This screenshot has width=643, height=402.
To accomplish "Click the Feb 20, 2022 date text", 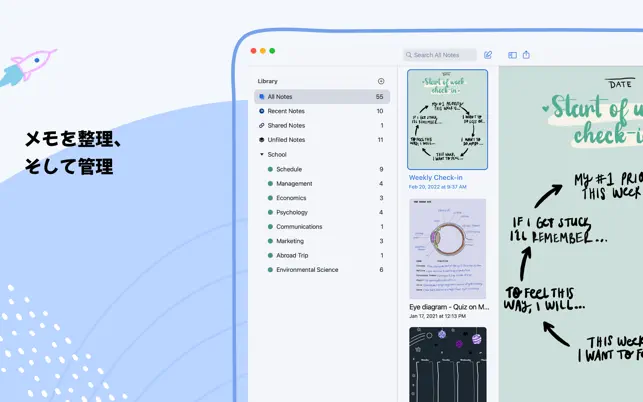I will [x=438, y=187].
